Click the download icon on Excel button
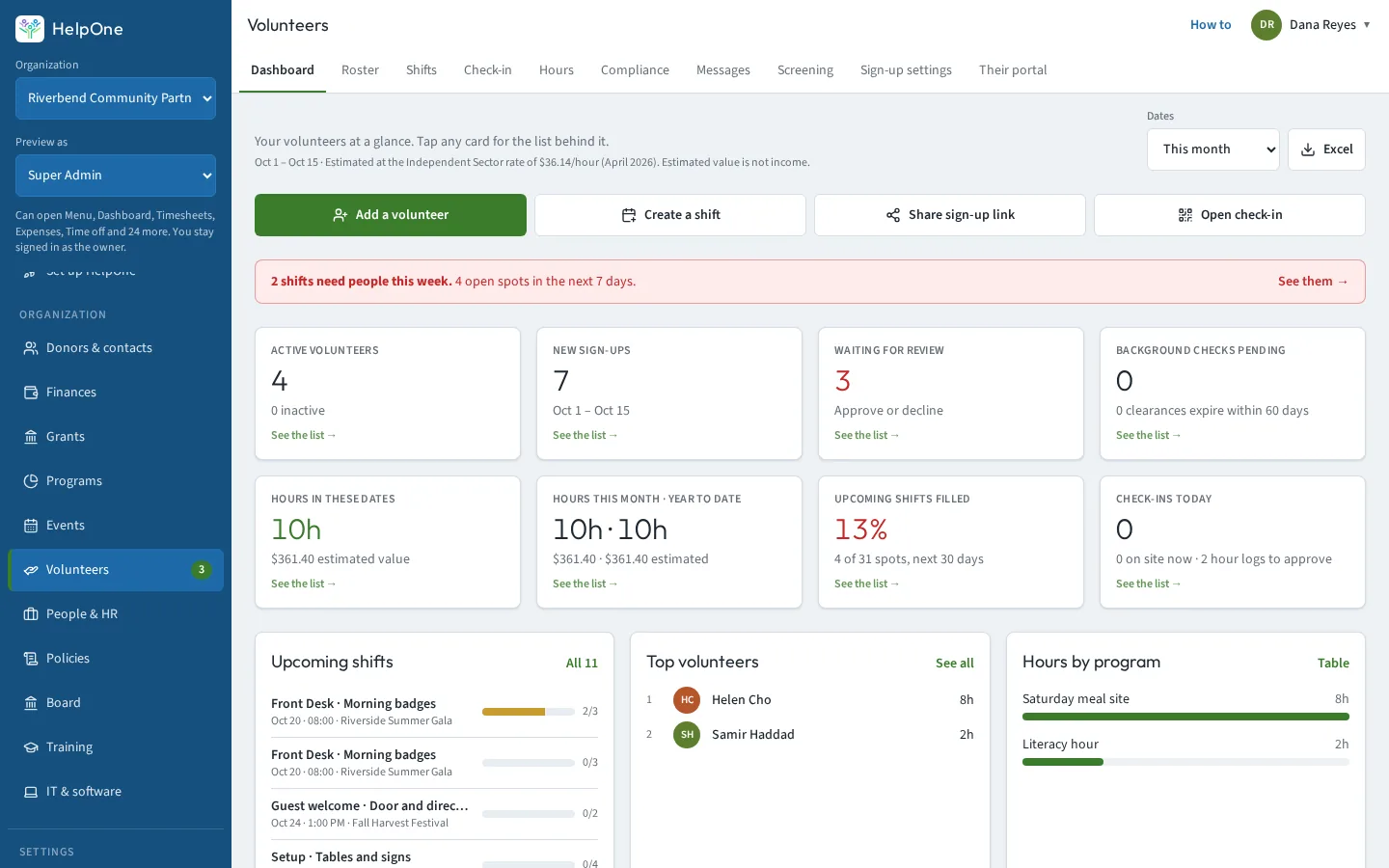The width and height of the screenshot is (1389, 868). pos(1308,149)
